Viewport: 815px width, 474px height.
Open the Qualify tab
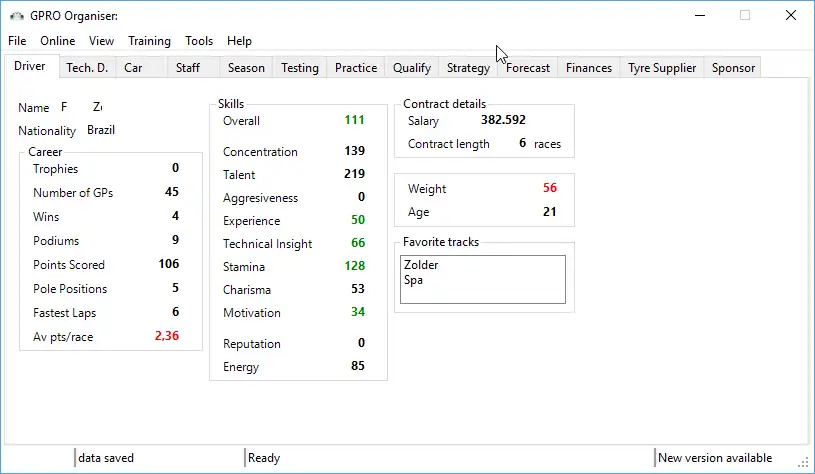pyautogui.click(x=412, y=68)
